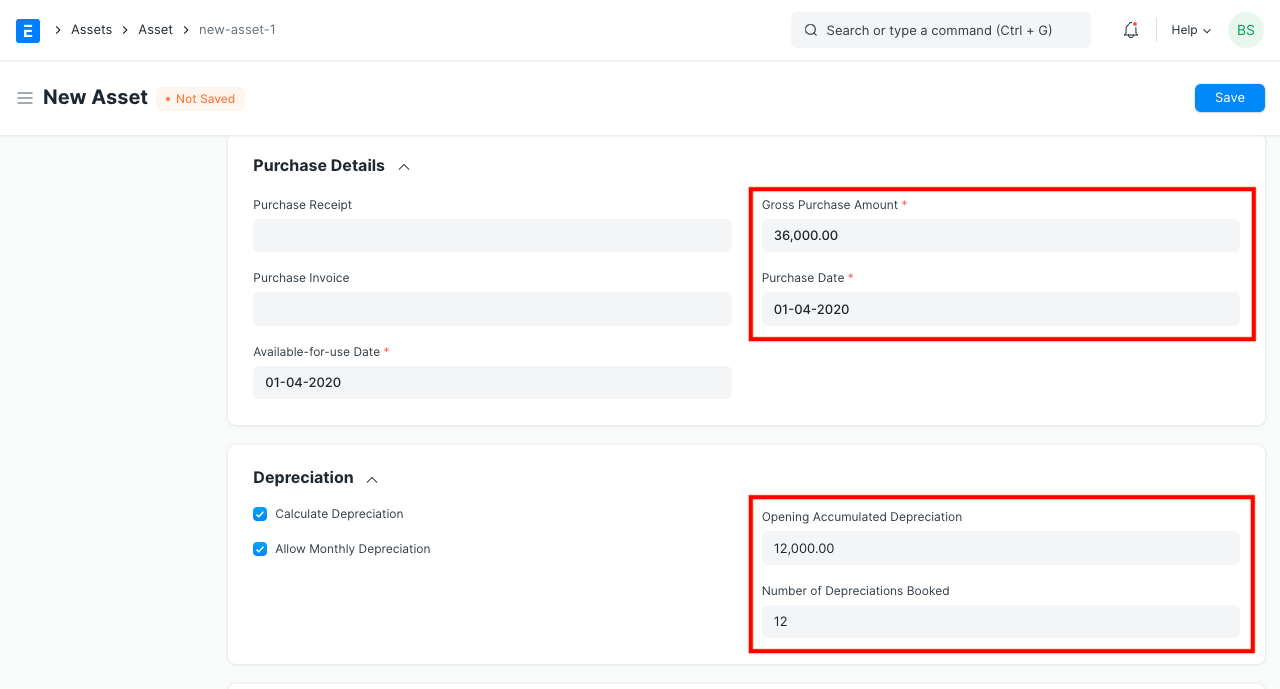Go to Assets breadcrumb
This screenshot has width=1280, height=689.
pyautogui.click(x=91, y=30)
